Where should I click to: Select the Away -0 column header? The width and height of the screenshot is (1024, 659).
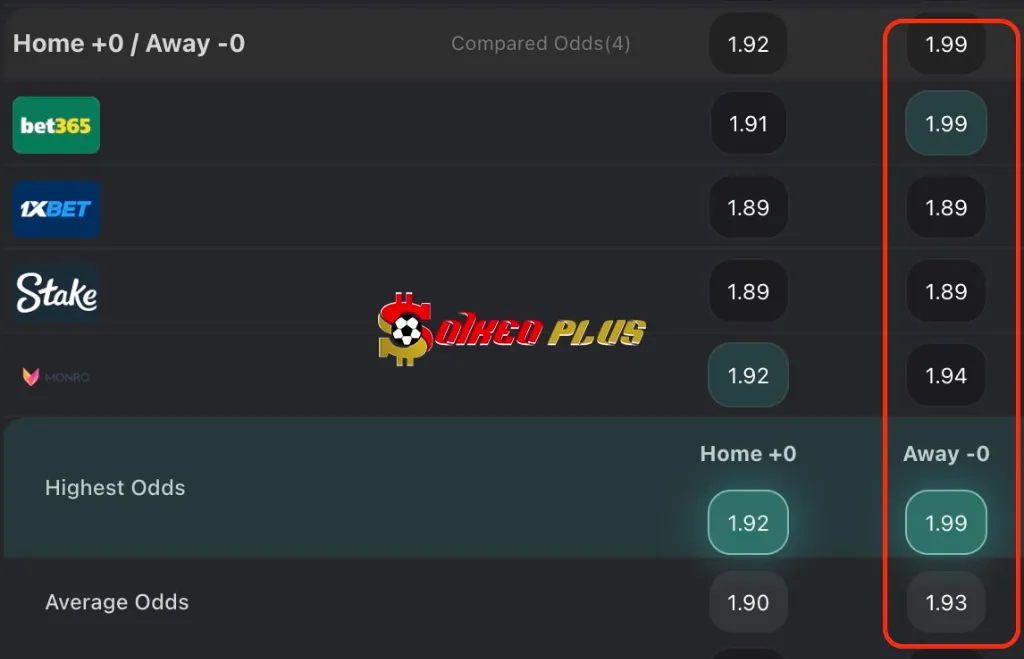946,453
